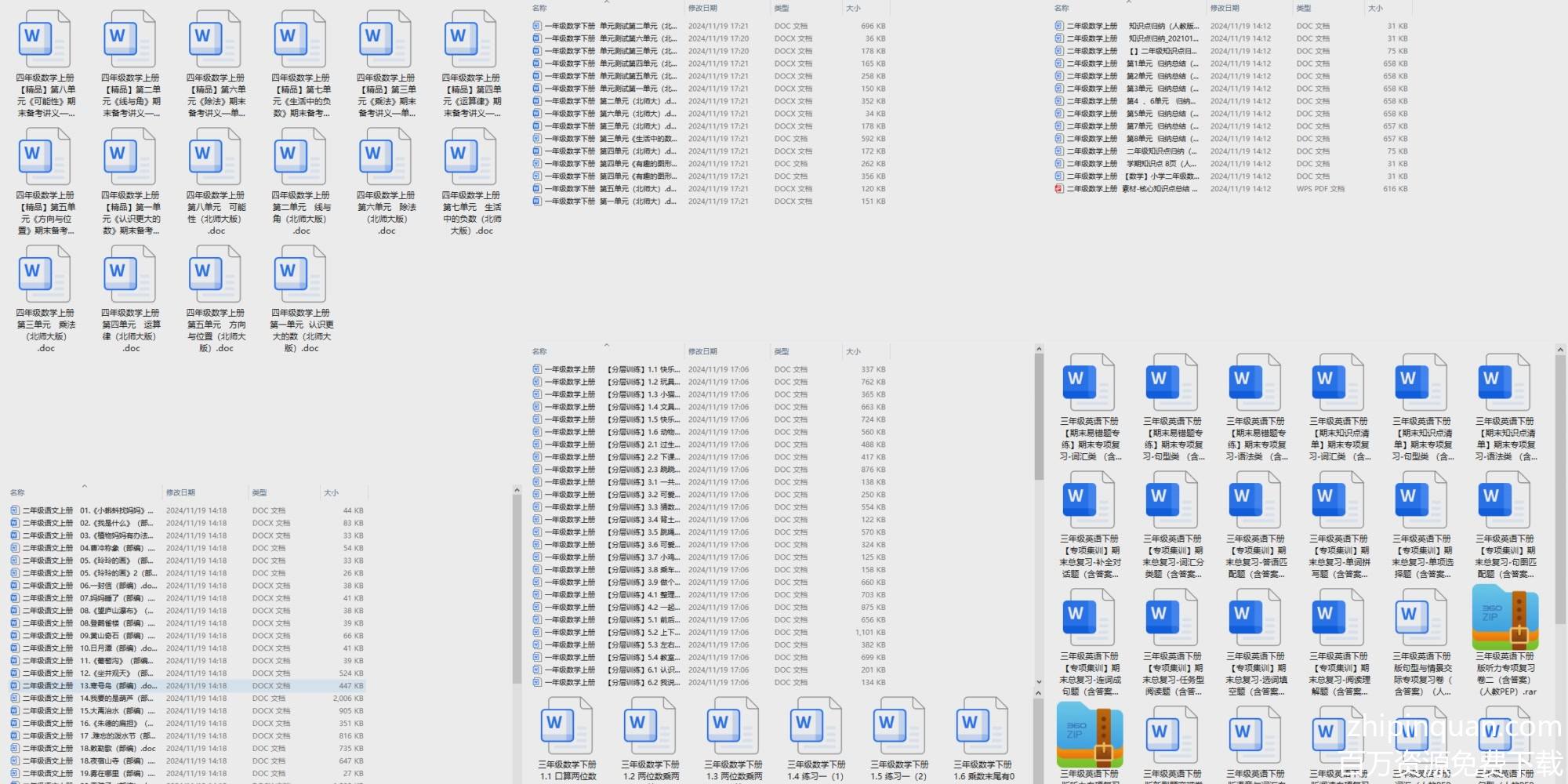Open the 四年级数学上册 第三单元 乘法 (北师大版) file icon

(45, 274)
